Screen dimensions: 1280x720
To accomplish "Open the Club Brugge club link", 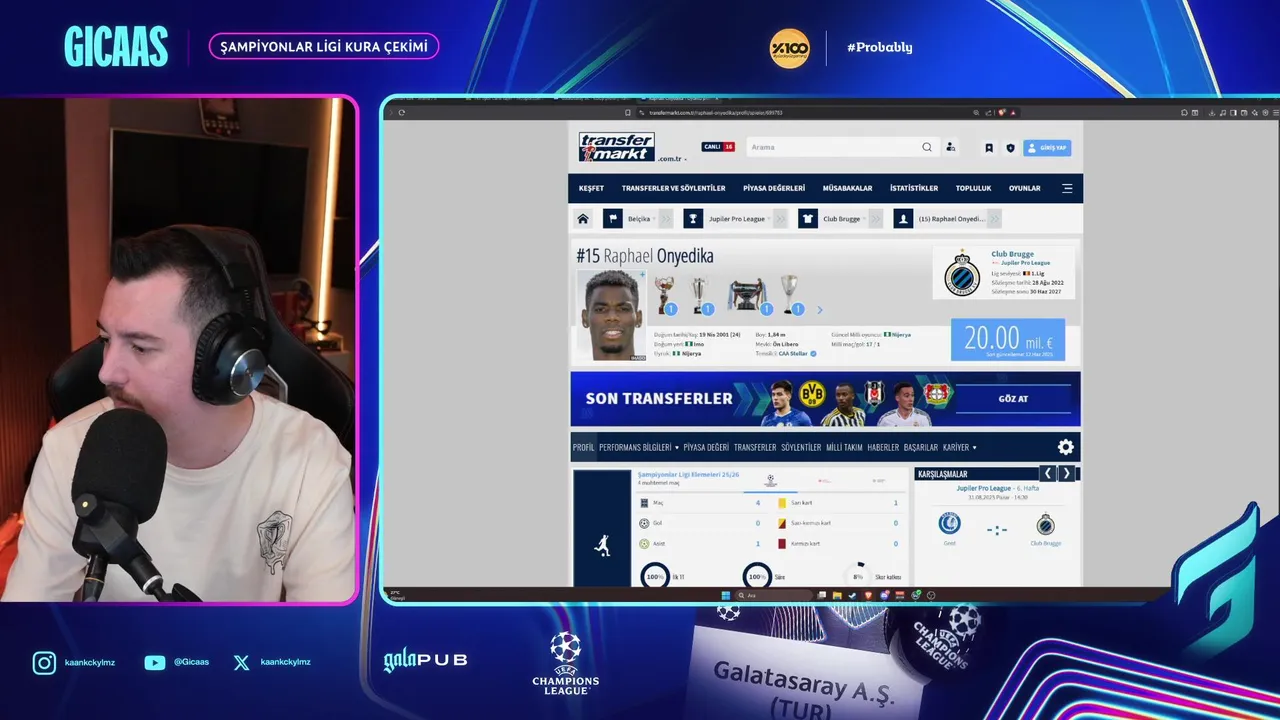I will coord(1013,254).
